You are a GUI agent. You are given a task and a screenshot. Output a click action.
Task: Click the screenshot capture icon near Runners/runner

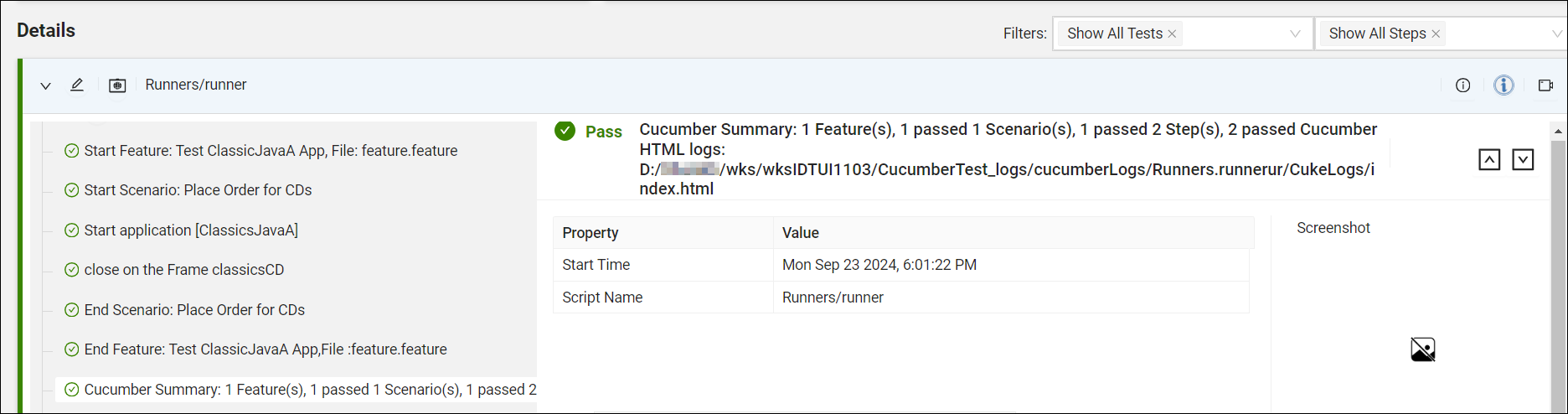point(117,85)
